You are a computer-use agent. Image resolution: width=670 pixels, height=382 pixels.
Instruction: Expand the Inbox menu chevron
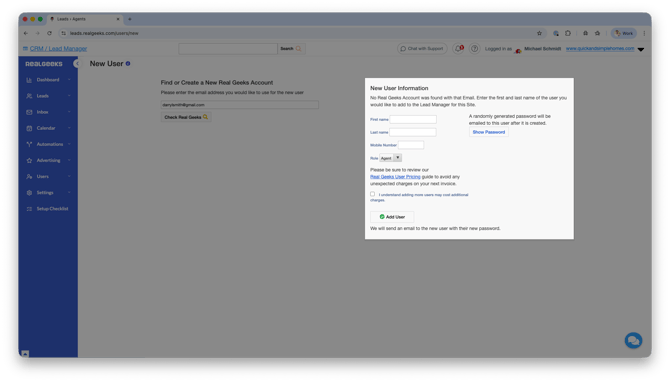tap(69, 112)
